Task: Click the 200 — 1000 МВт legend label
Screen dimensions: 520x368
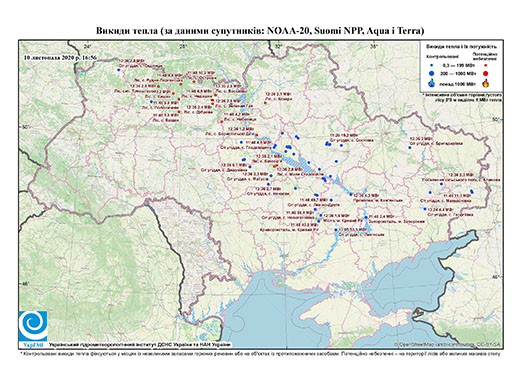Action: 457,73
